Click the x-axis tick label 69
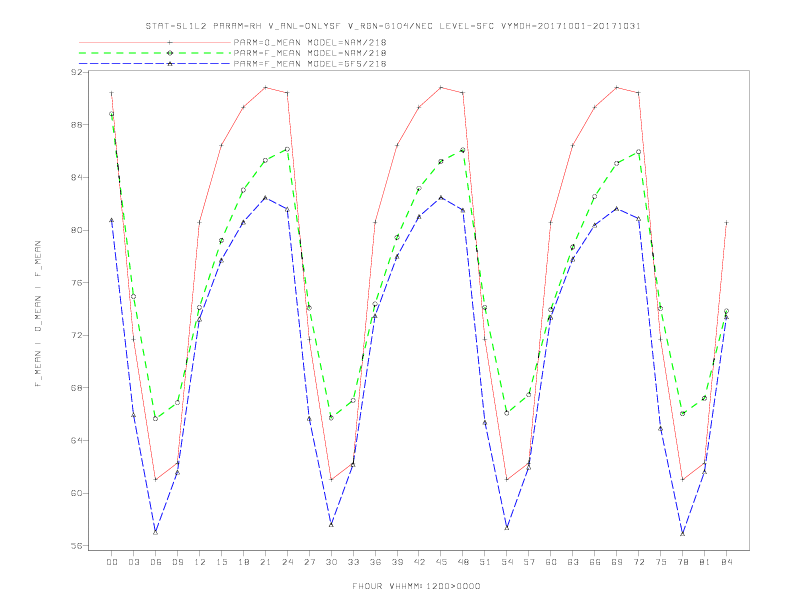The height and width of the screenshot is (612, 792). coord(617,562)
